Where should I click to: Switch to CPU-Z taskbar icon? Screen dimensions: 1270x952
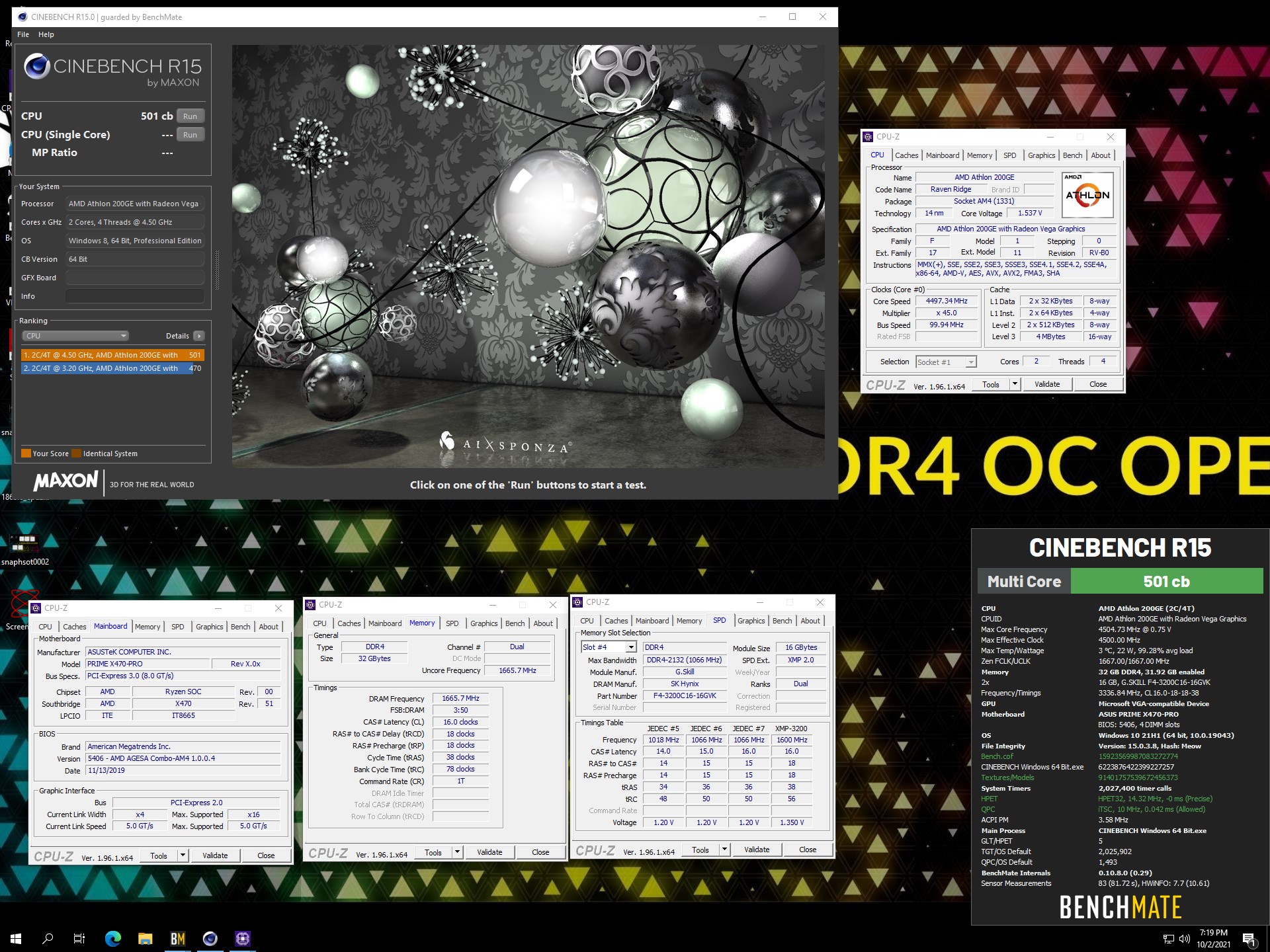point(242,938)
